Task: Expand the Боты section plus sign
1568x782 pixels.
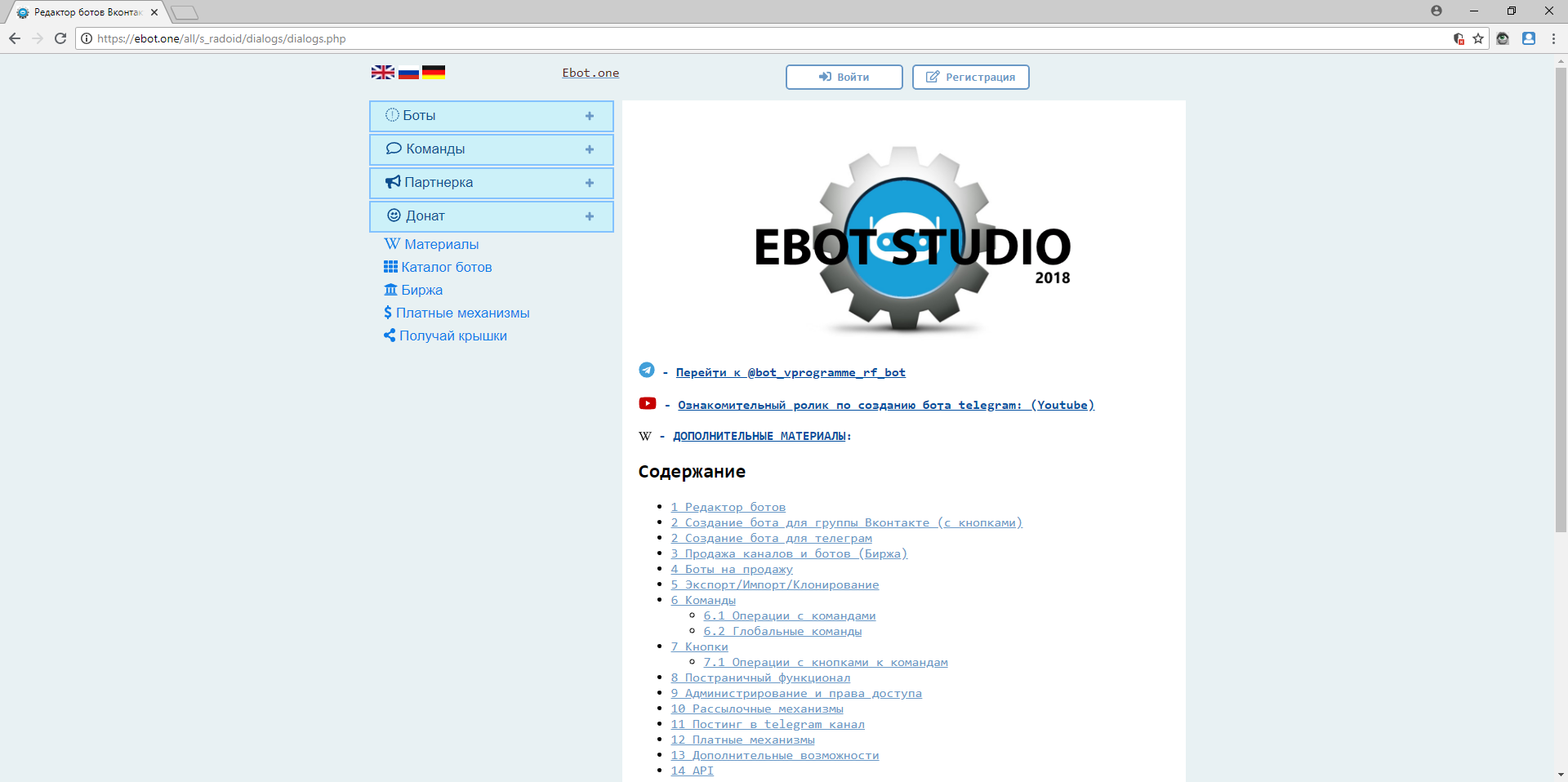Action: [x=590, y=116]
